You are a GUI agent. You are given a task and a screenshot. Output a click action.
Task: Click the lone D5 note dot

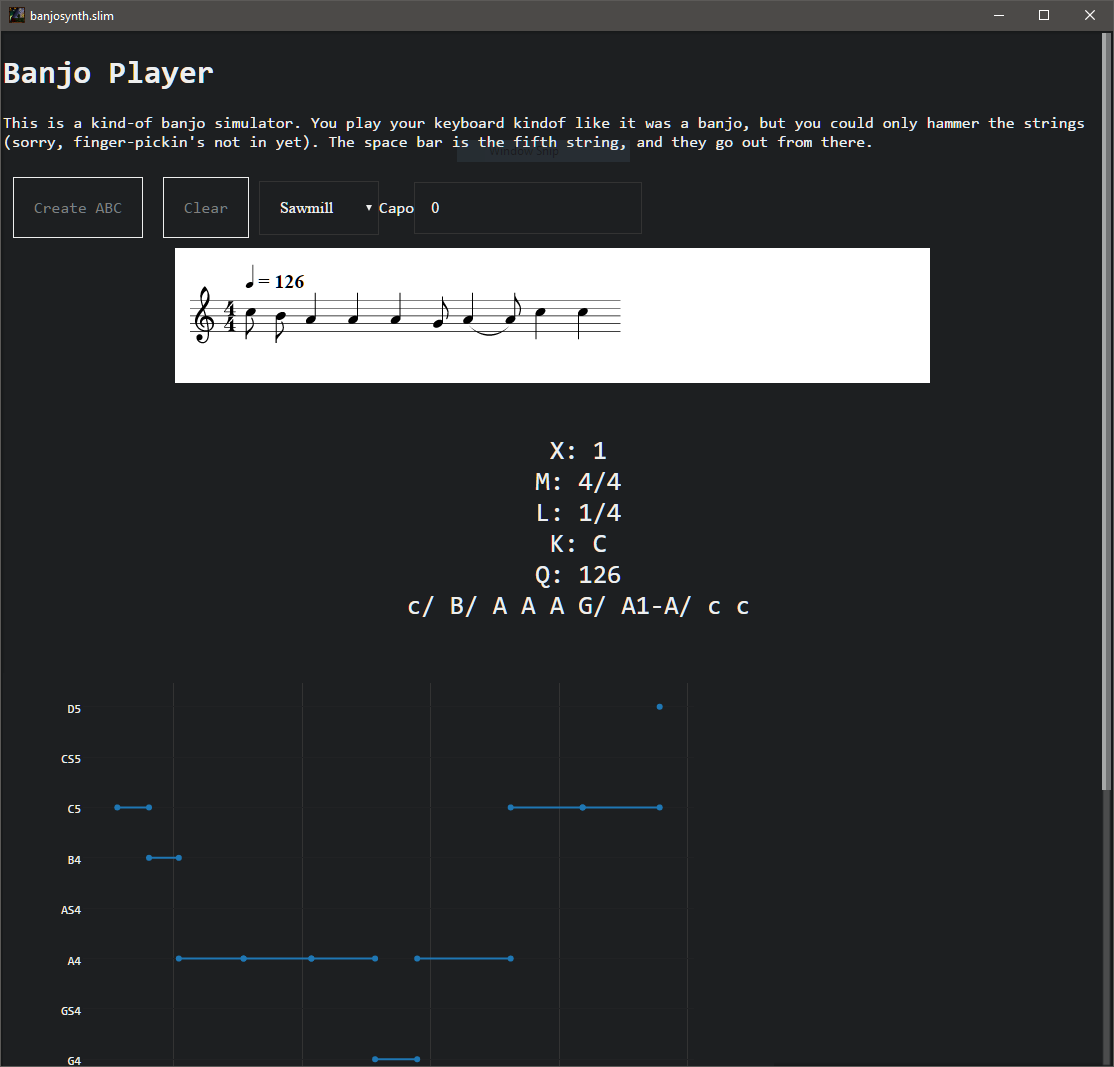(x=659, y=706)
